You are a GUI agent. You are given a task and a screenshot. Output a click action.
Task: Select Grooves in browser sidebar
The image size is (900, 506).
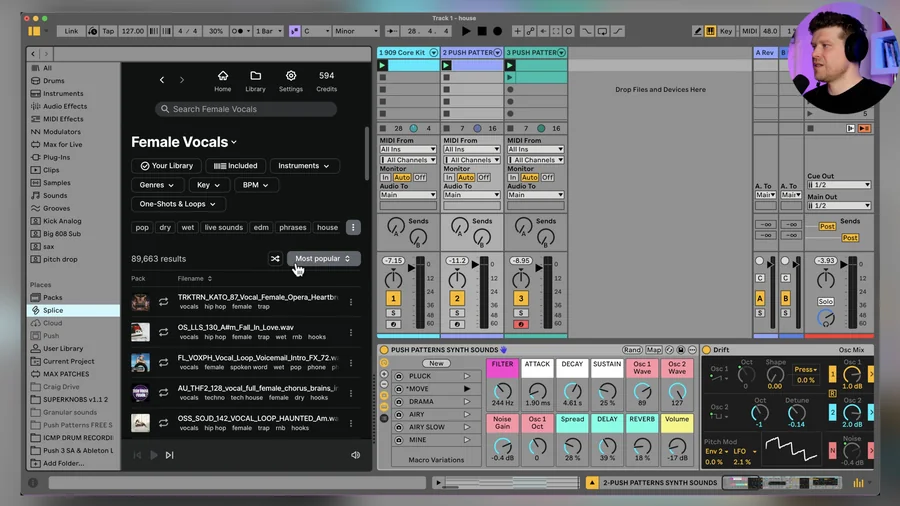56,208
